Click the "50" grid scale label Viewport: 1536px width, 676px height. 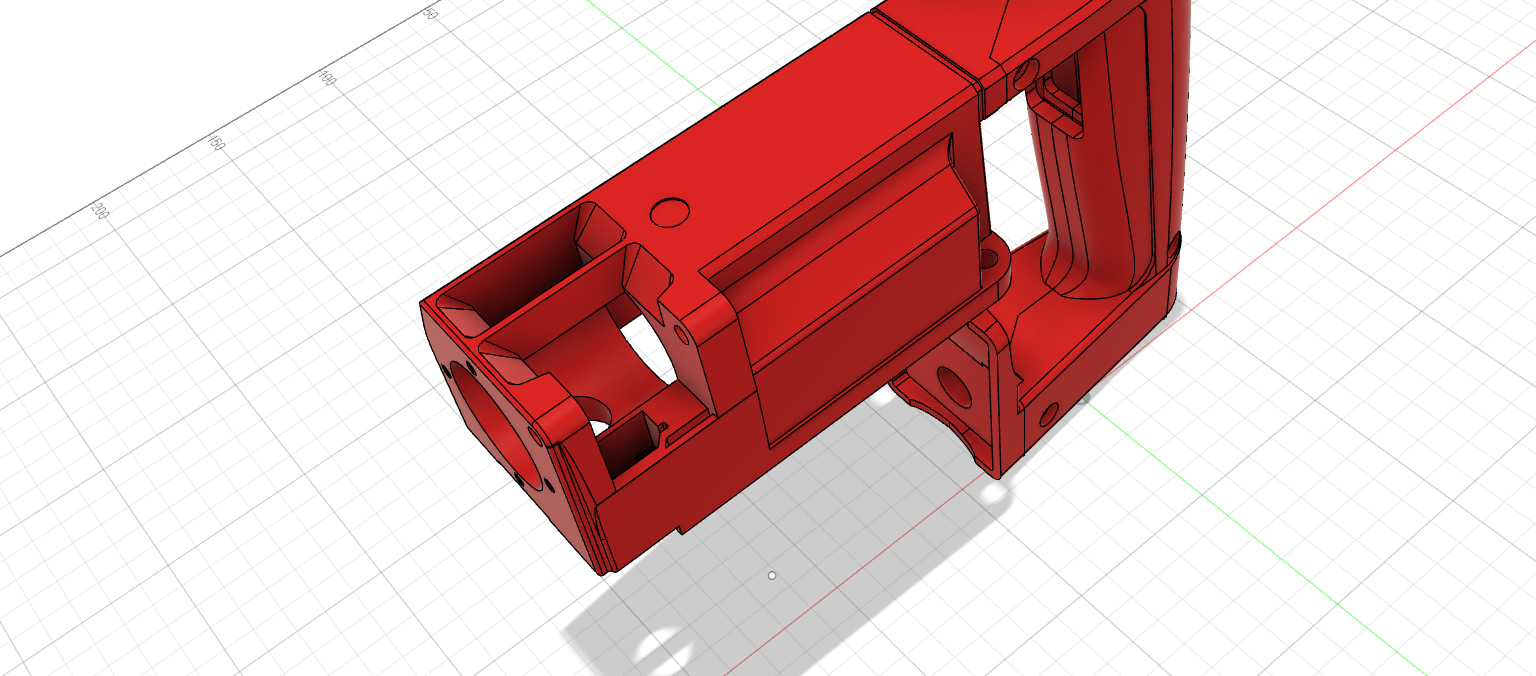coord(431,13)
